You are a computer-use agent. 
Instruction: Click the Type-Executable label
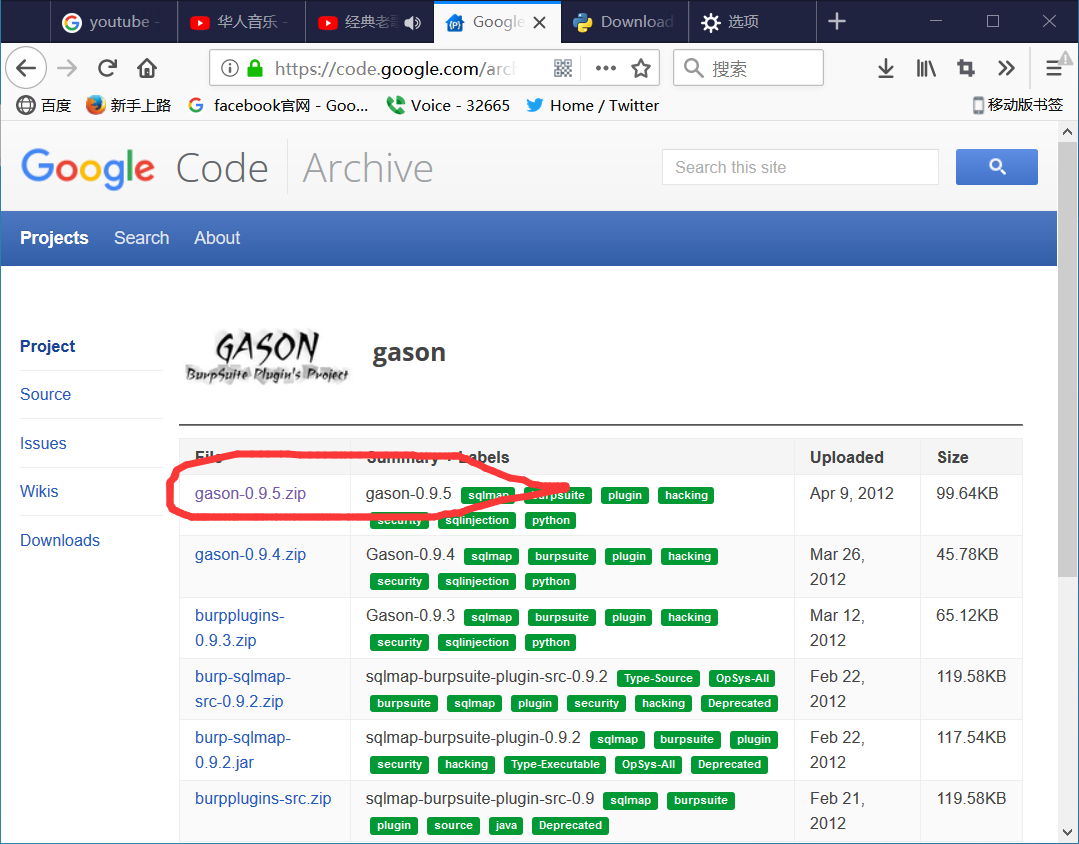click(555, 764)
